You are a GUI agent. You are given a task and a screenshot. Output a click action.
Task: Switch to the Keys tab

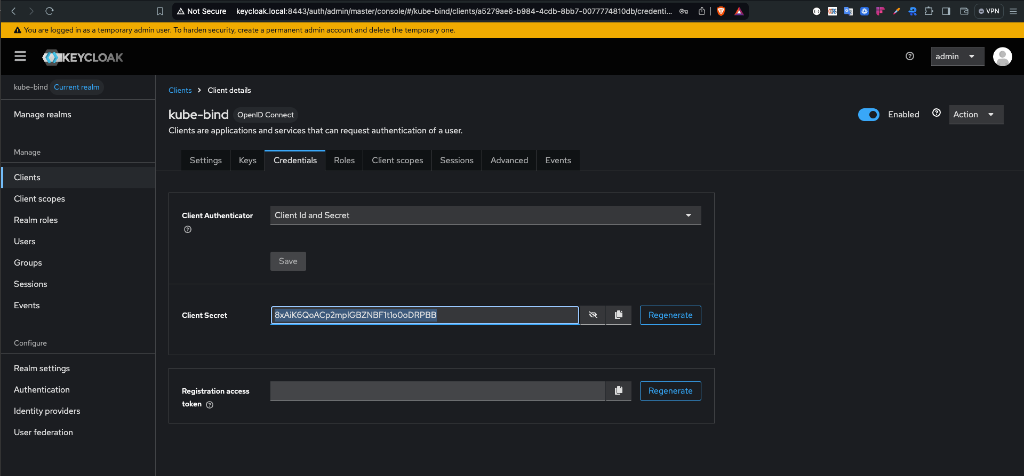tap(248, 160)
